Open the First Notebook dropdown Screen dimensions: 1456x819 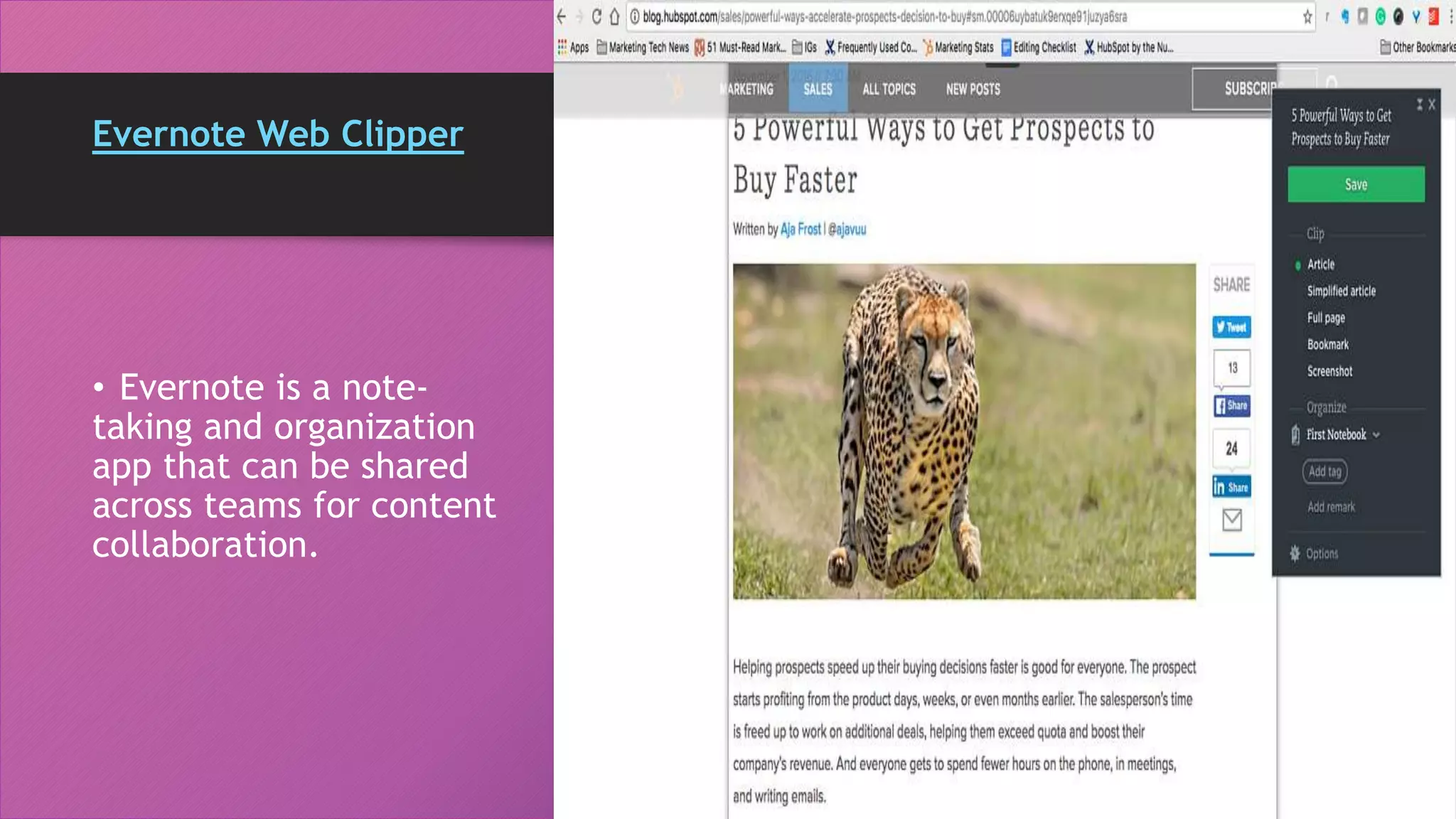(1343, 434)
